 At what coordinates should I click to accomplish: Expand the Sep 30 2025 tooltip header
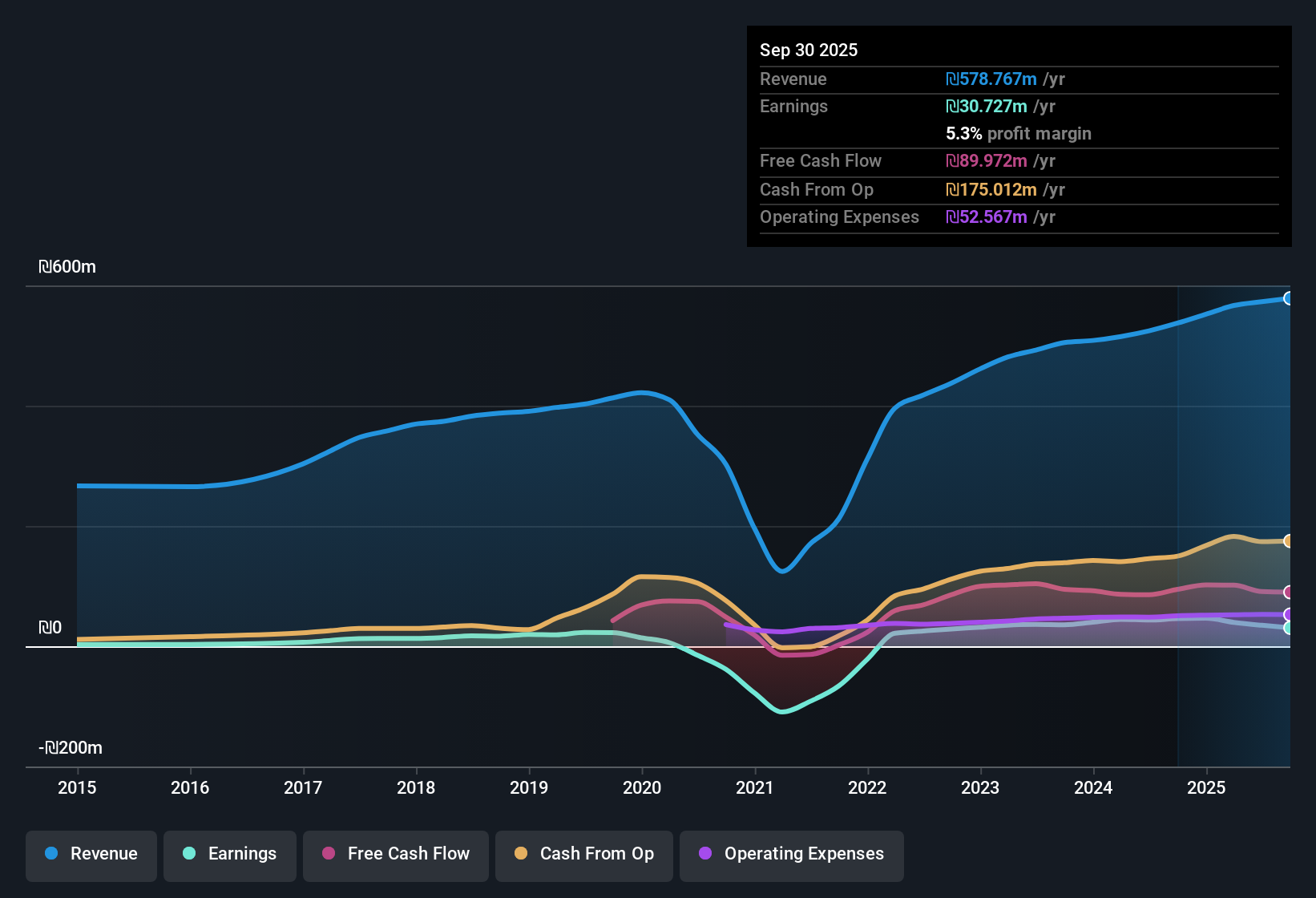809,50
